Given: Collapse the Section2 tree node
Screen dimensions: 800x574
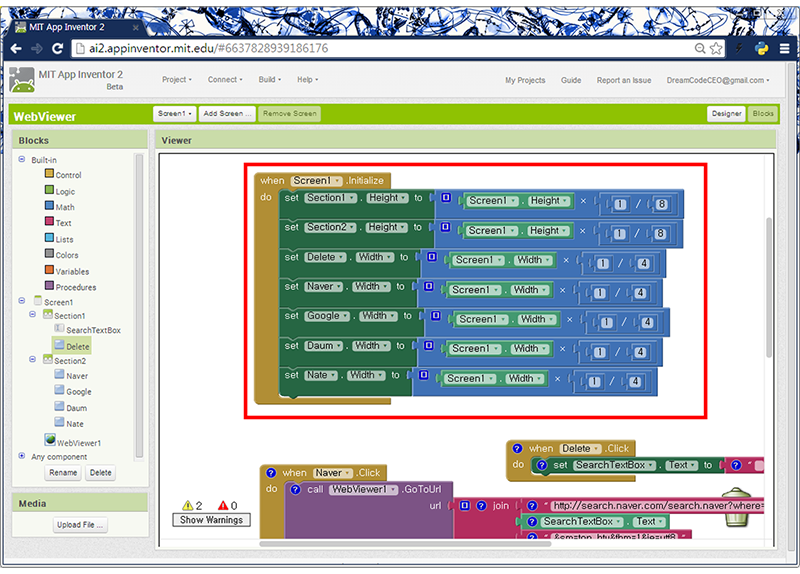Looking at the screenshot, I should tap(32, 359).
